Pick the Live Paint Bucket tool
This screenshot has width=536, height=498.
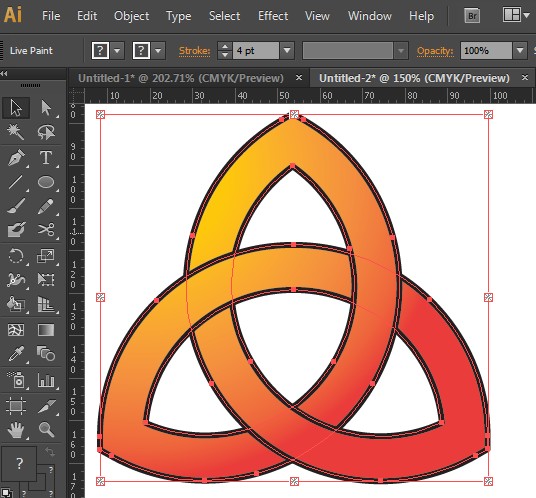point(16,304)
